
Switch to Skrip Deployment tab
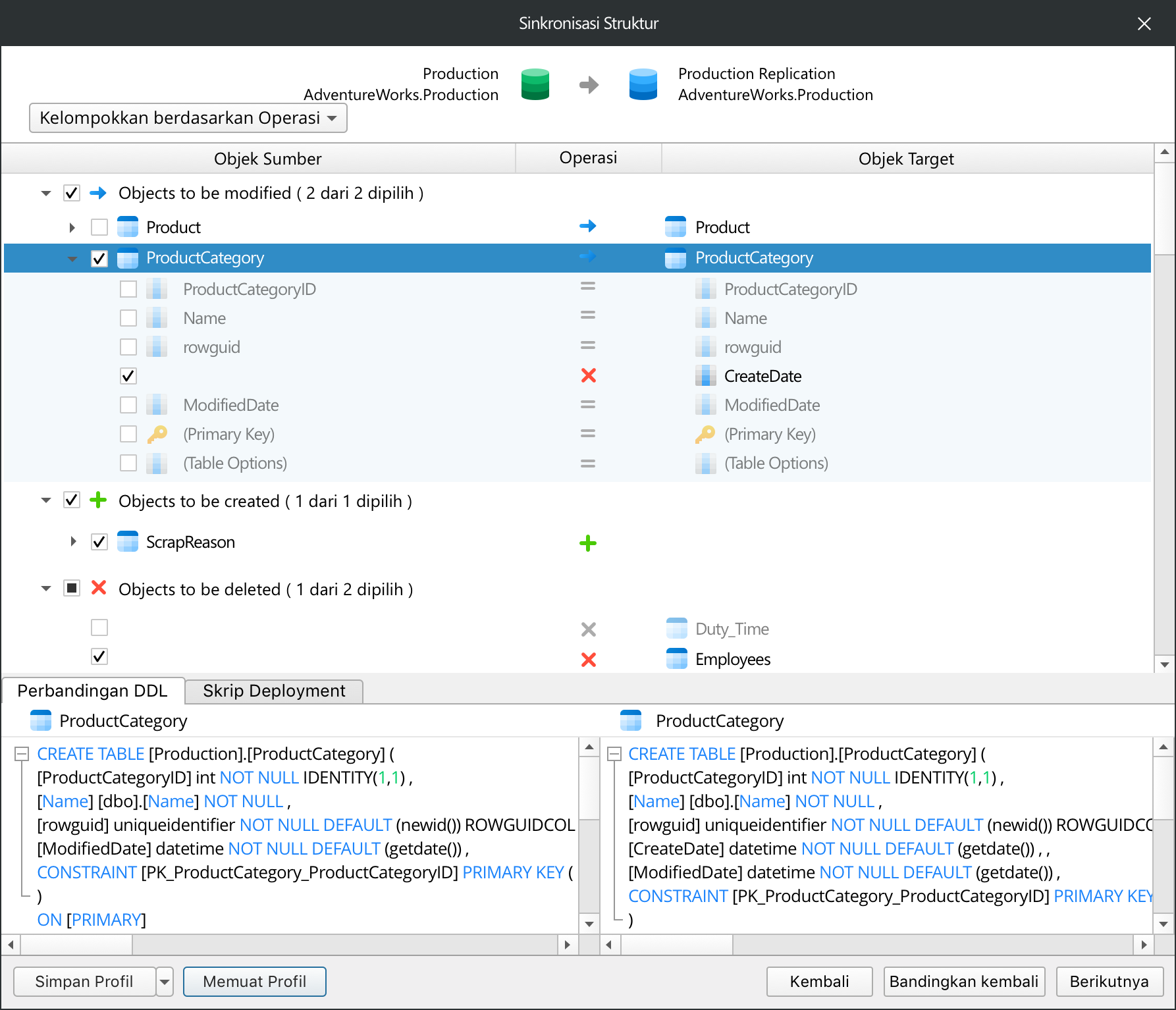(x=274, y=691)
